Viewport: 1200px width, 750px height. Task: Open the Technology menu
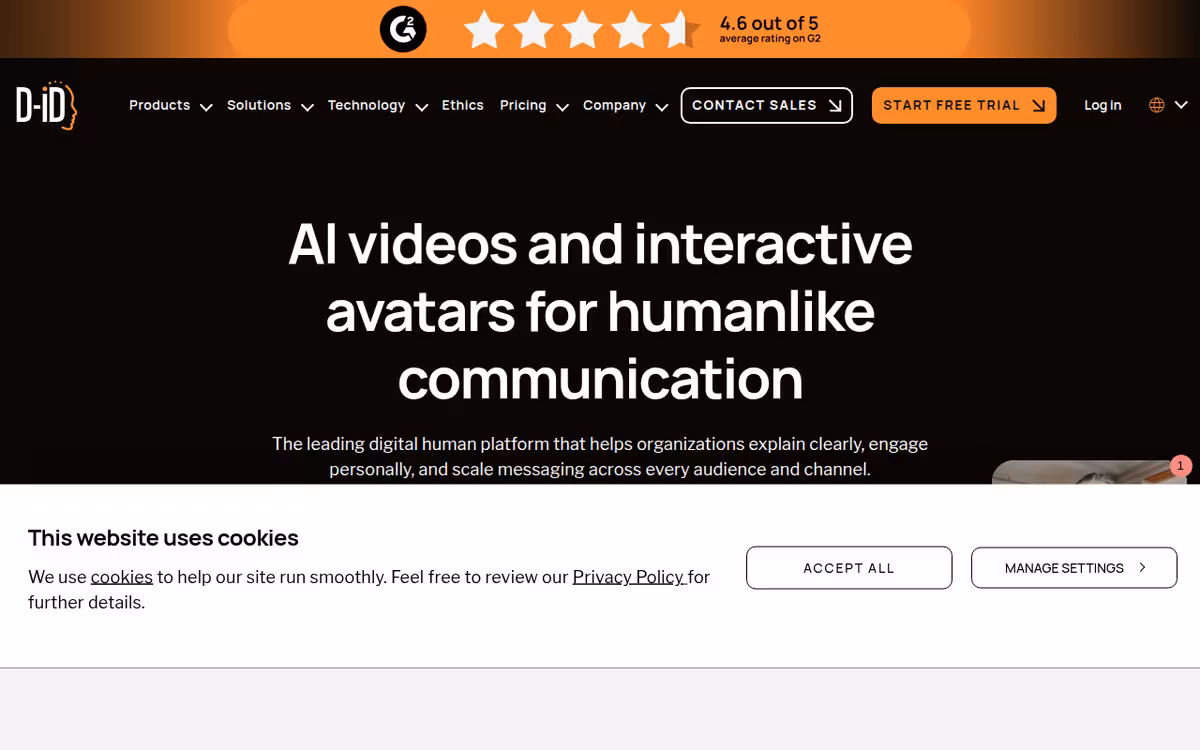(x=366, y=105)
